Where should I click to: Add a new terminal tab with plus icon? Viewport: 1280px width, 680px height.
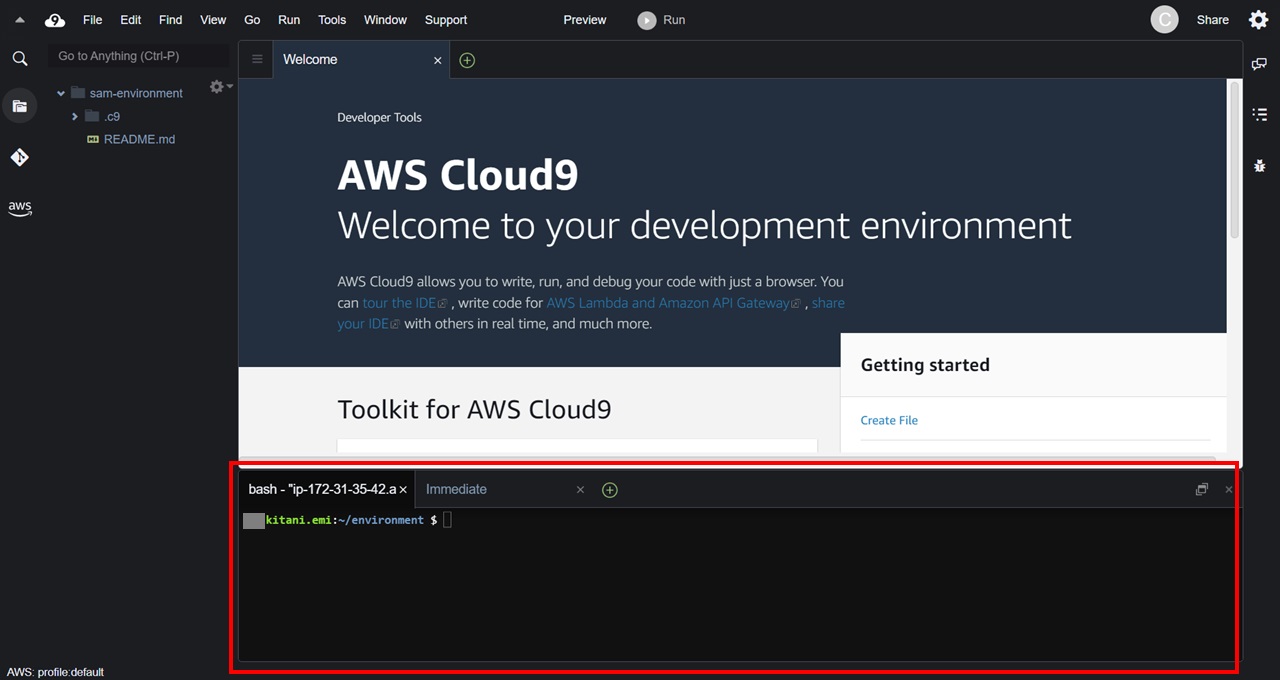tap(610, 490)
